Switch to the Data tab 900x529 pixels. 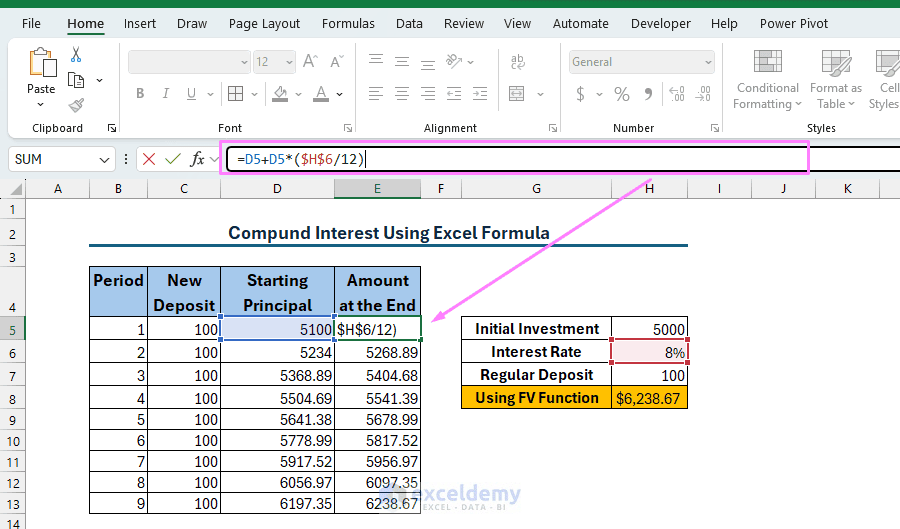tap(409, 24)
